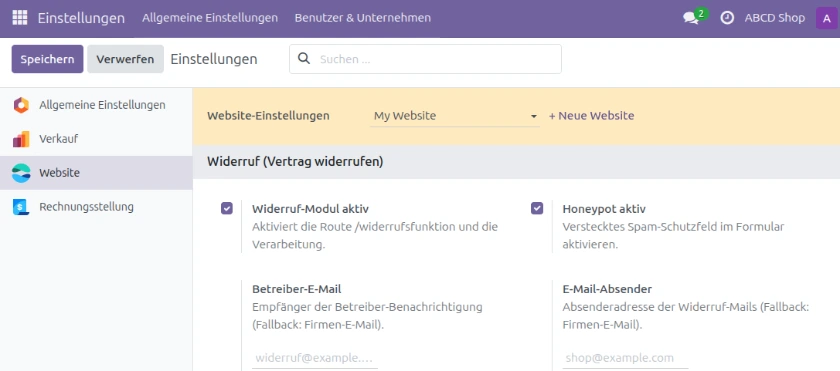Image resolution: width=840 pixels, height=371 pixels.
Task: Click the Website globe icon in sidebar
Action: click(21, 173)
